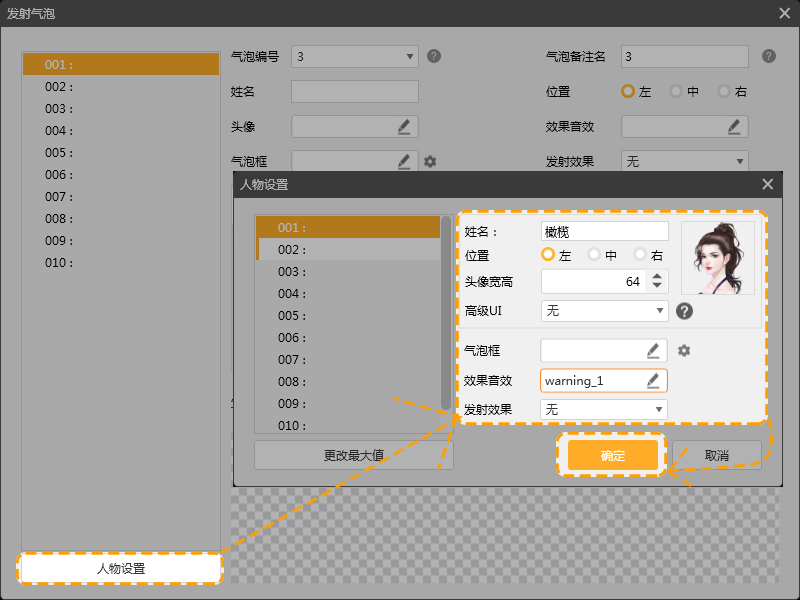Open the 高级UI dropdown

604,311
